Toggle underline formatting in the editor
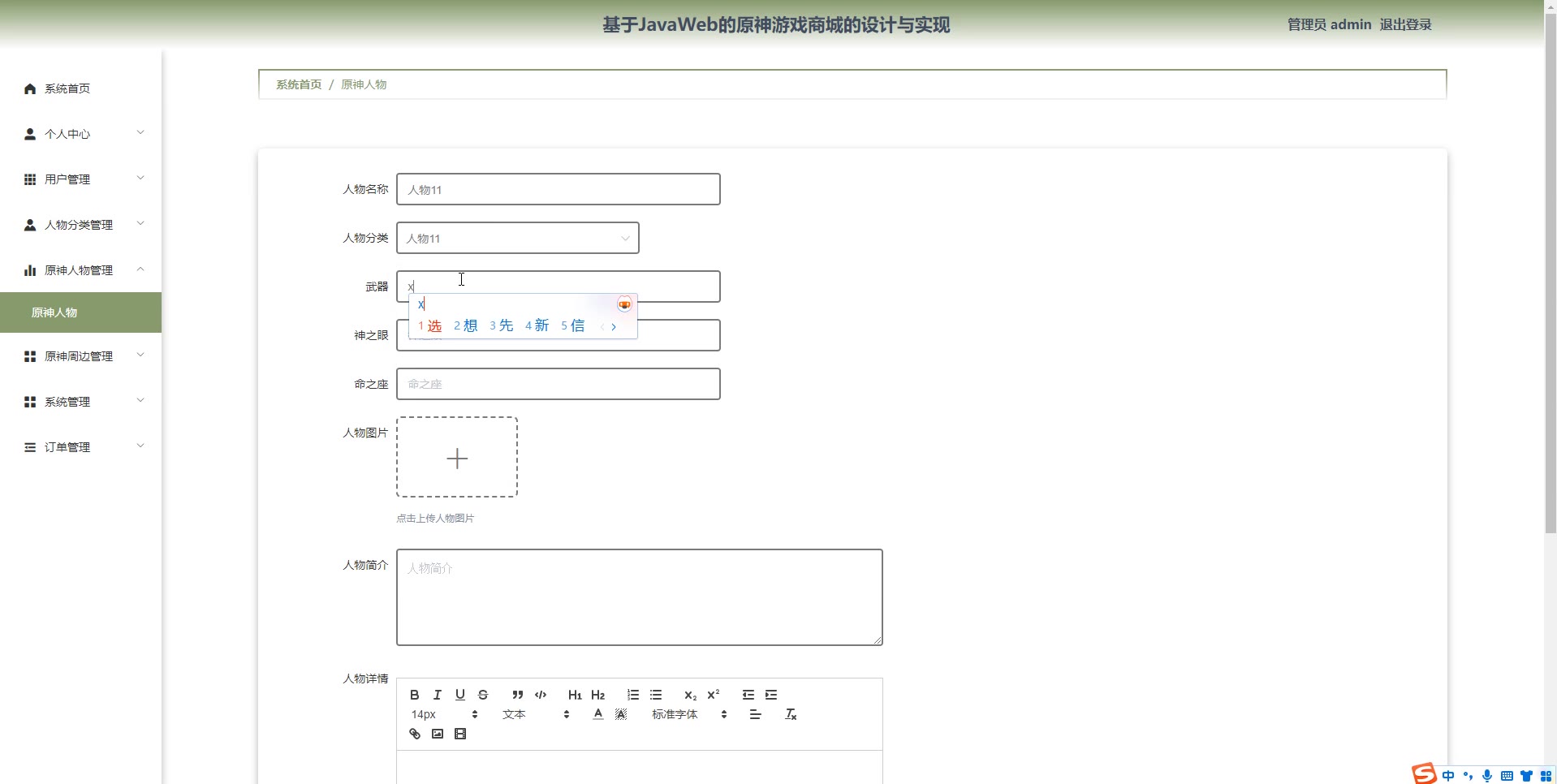 coord(460,695)
